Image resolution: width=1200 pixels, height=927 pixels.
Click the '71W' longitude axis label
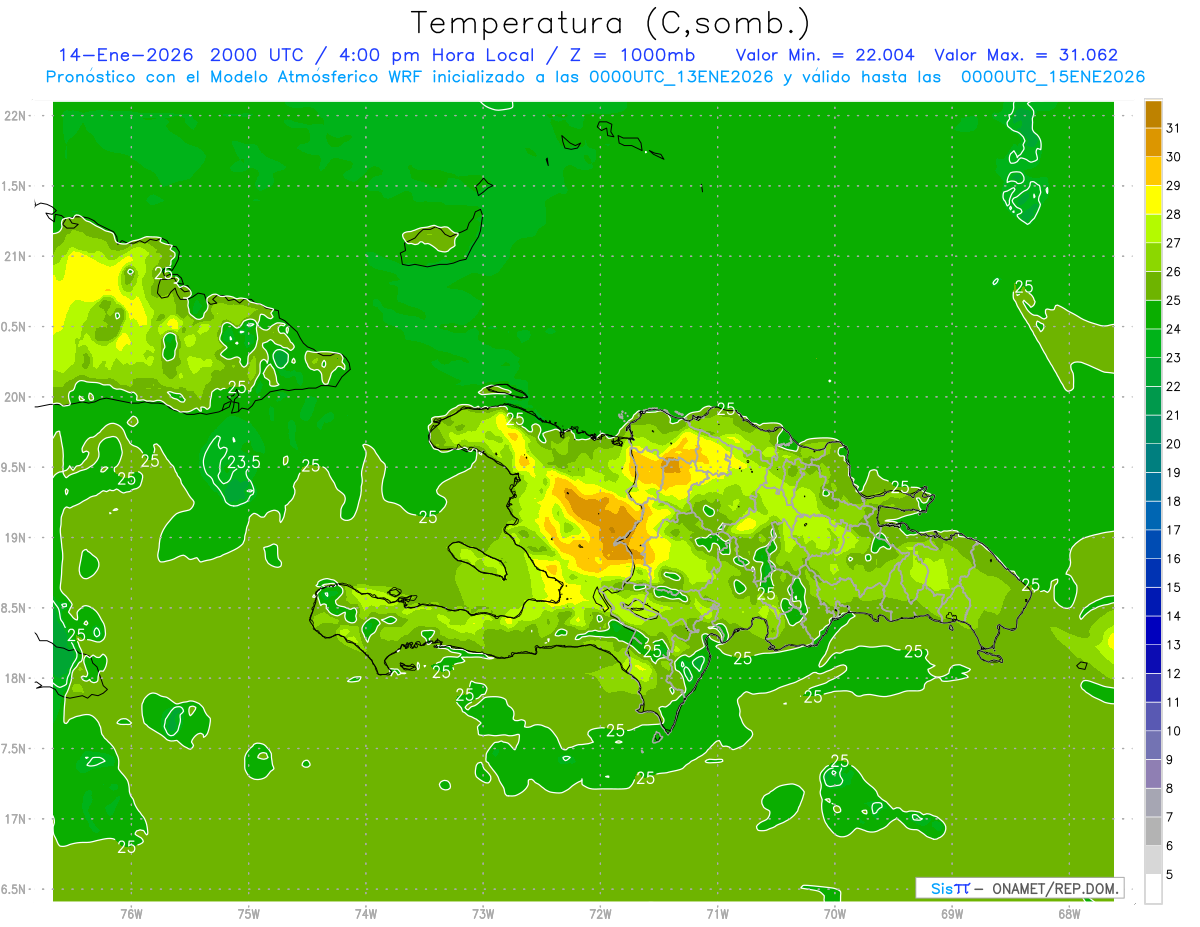[x=717, y=914]
